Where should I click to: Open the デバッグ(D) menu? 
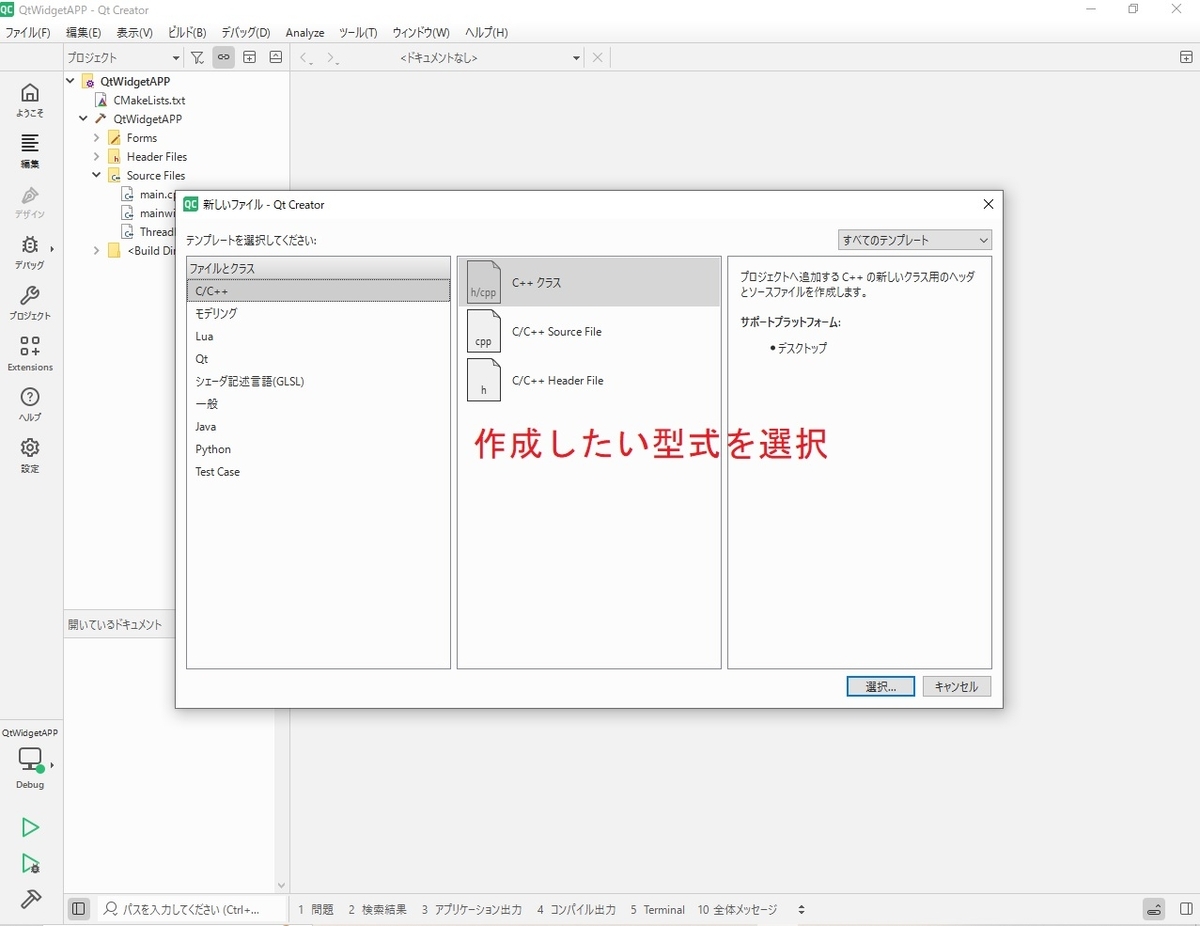[246, 32]
